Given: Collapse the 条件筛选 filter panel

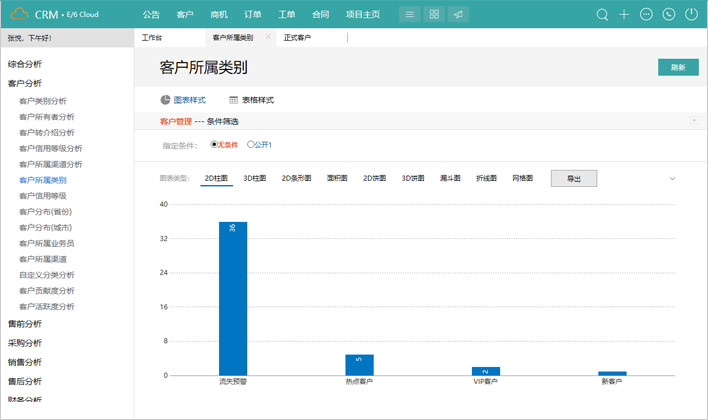Looking at the screenshot, I should point(694,121).
